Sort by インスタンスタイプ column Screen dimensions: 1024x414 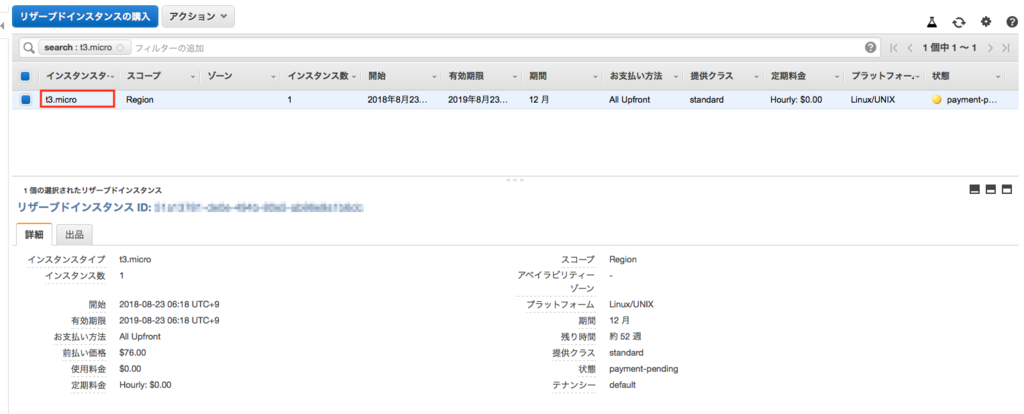coord(79,76)
